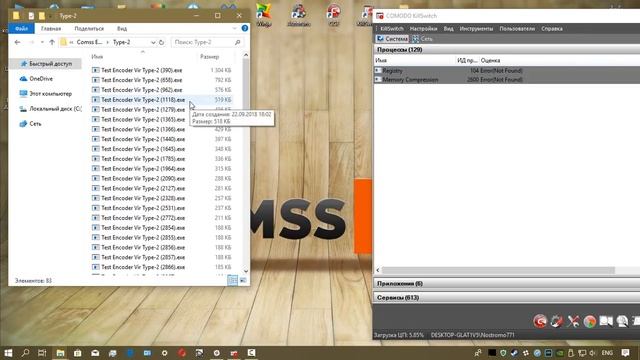Click Explorer file list vertical scrollbar
The height and width of the screenshot is (360, 640).
[x=246, y=163]
